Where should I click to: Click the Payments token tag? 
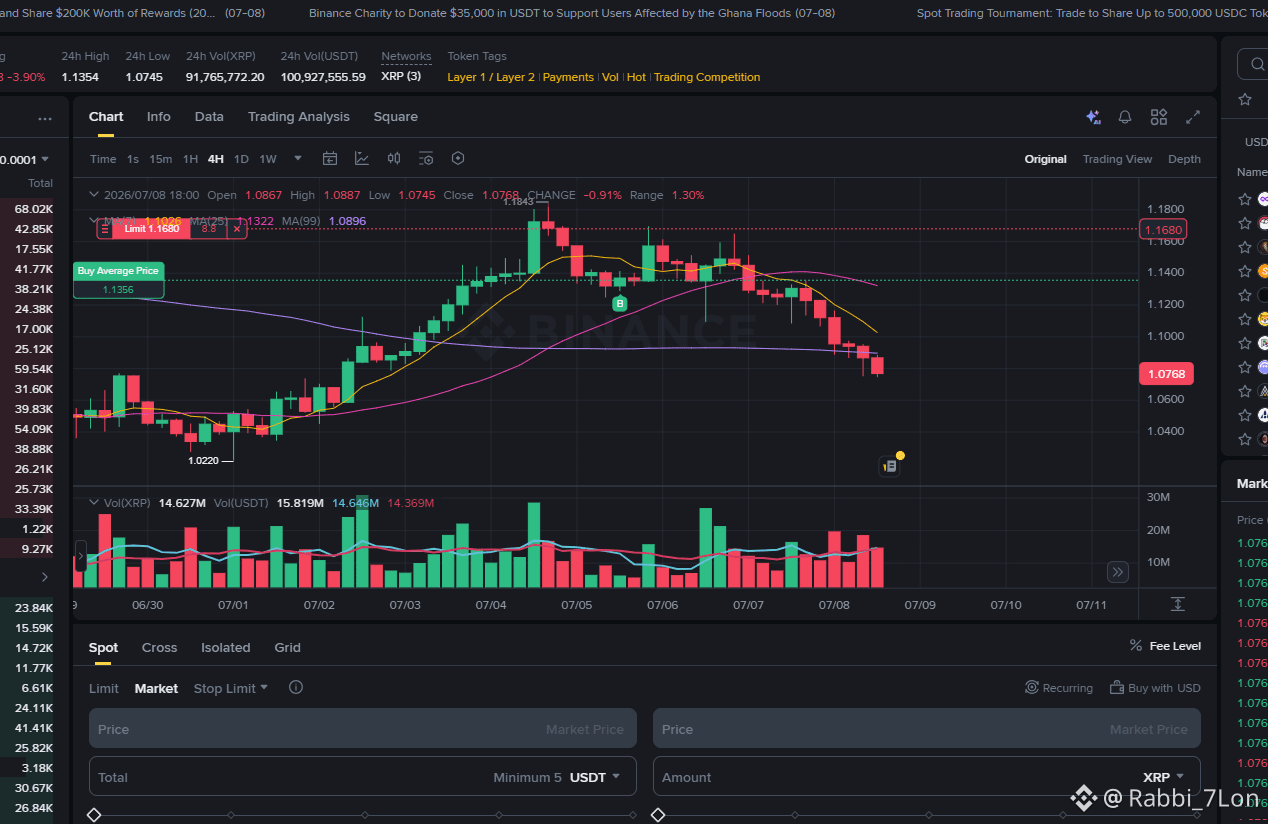pyautogui.click(x=568, y=77)
